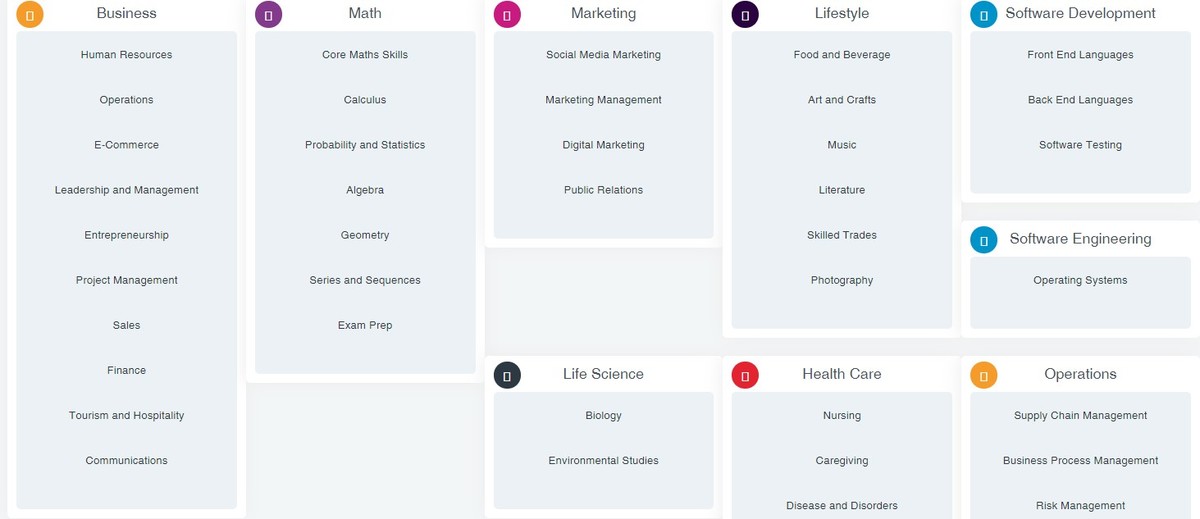Viewport: 1200px width, 519px height.
Task: Select Probability and Statistics under Math
Action: [365, 145]
